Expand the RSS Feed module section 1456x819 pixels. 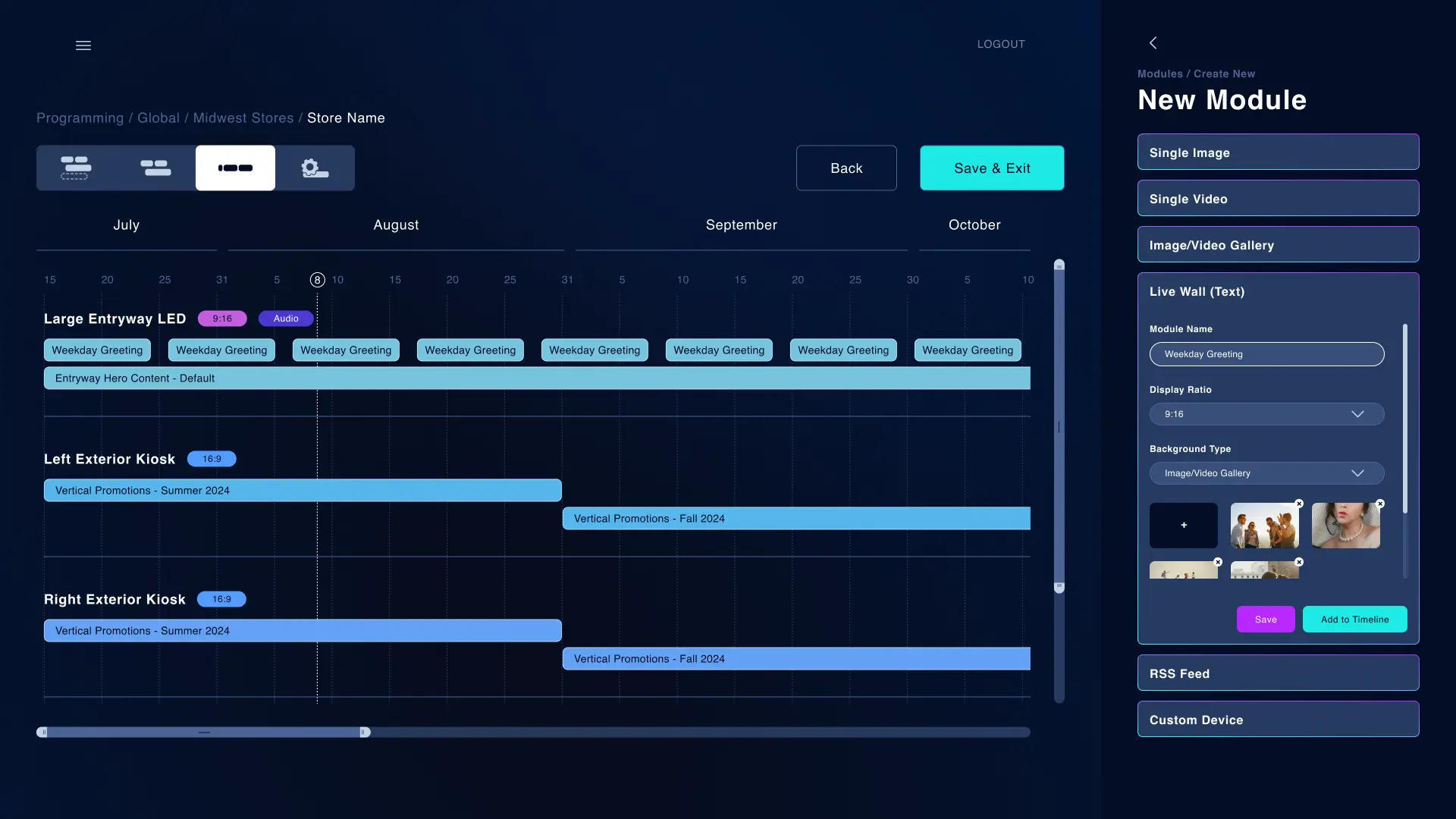1278,672
